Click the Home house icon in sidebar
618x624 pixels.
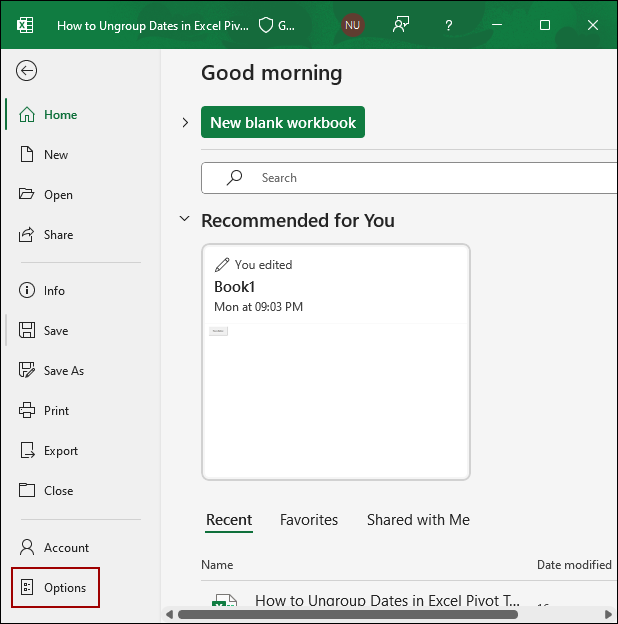pyautogui.click(x=27, y=115)
